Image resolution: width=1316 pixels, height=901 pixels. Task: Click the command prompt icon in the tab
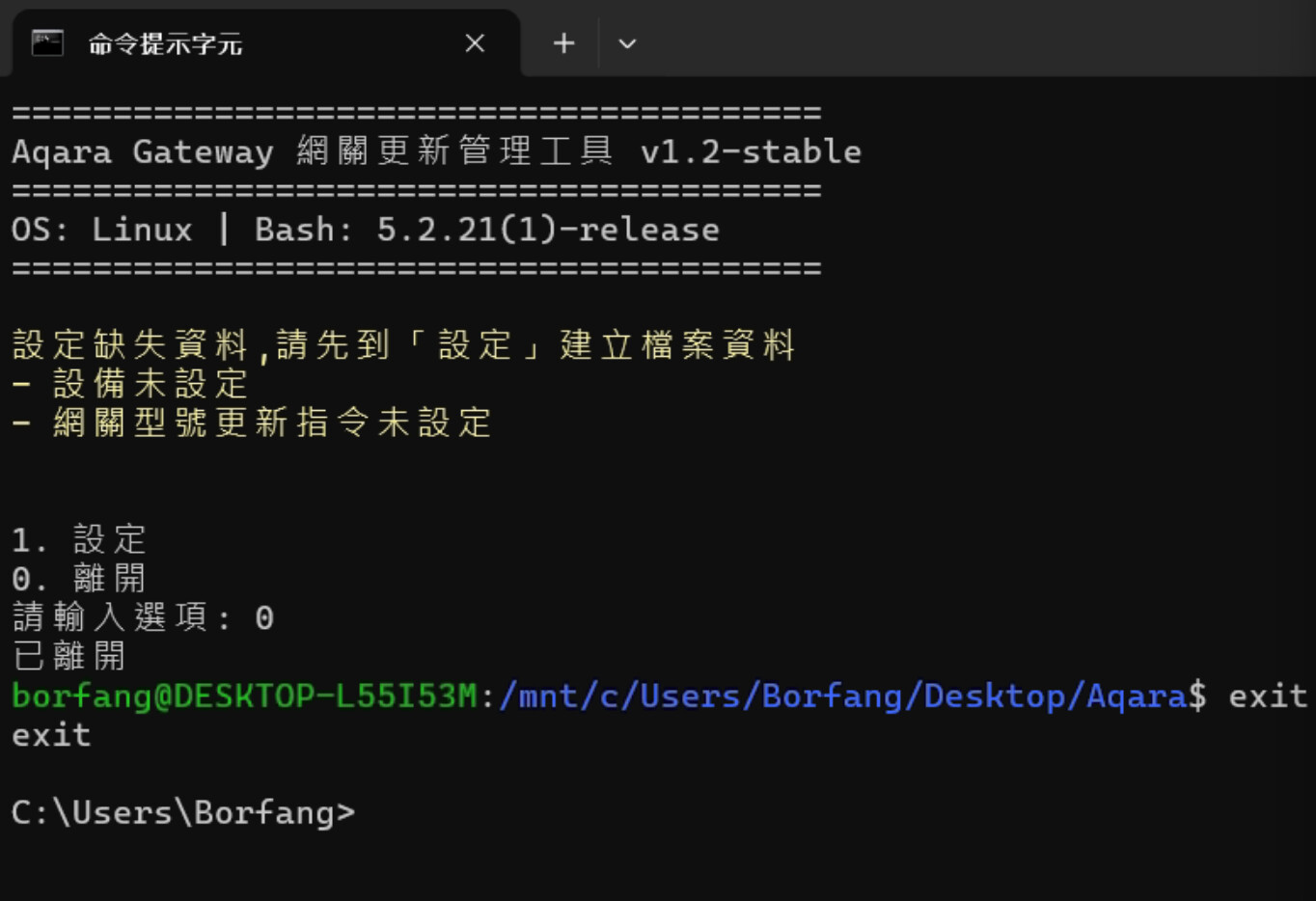pyautogui.click(x=47, y=43)
